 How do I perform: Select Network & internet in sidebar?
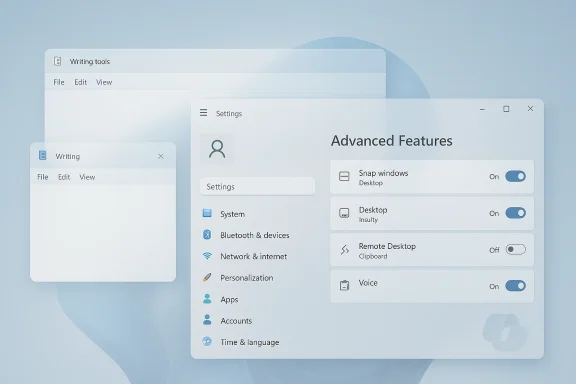(253, 256)
